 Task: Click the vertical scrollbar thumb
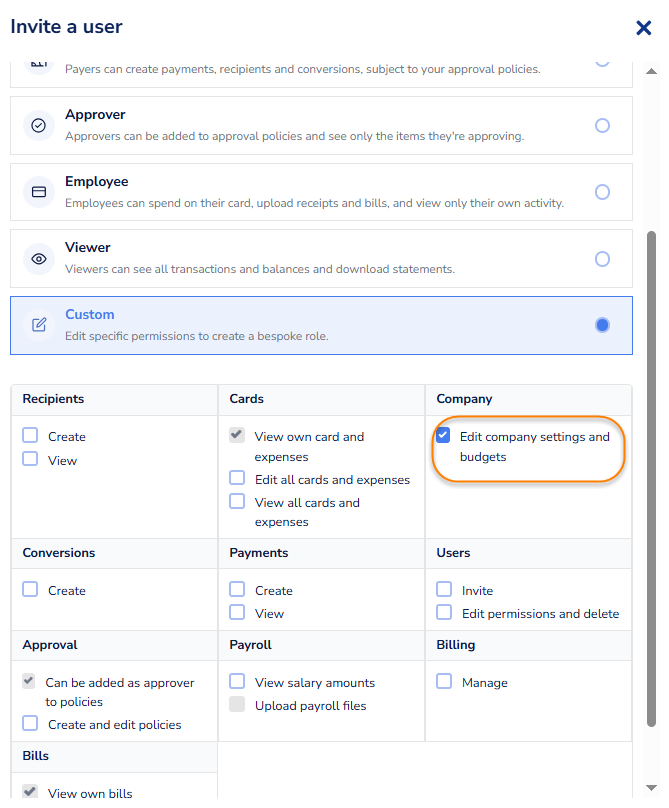651,479
